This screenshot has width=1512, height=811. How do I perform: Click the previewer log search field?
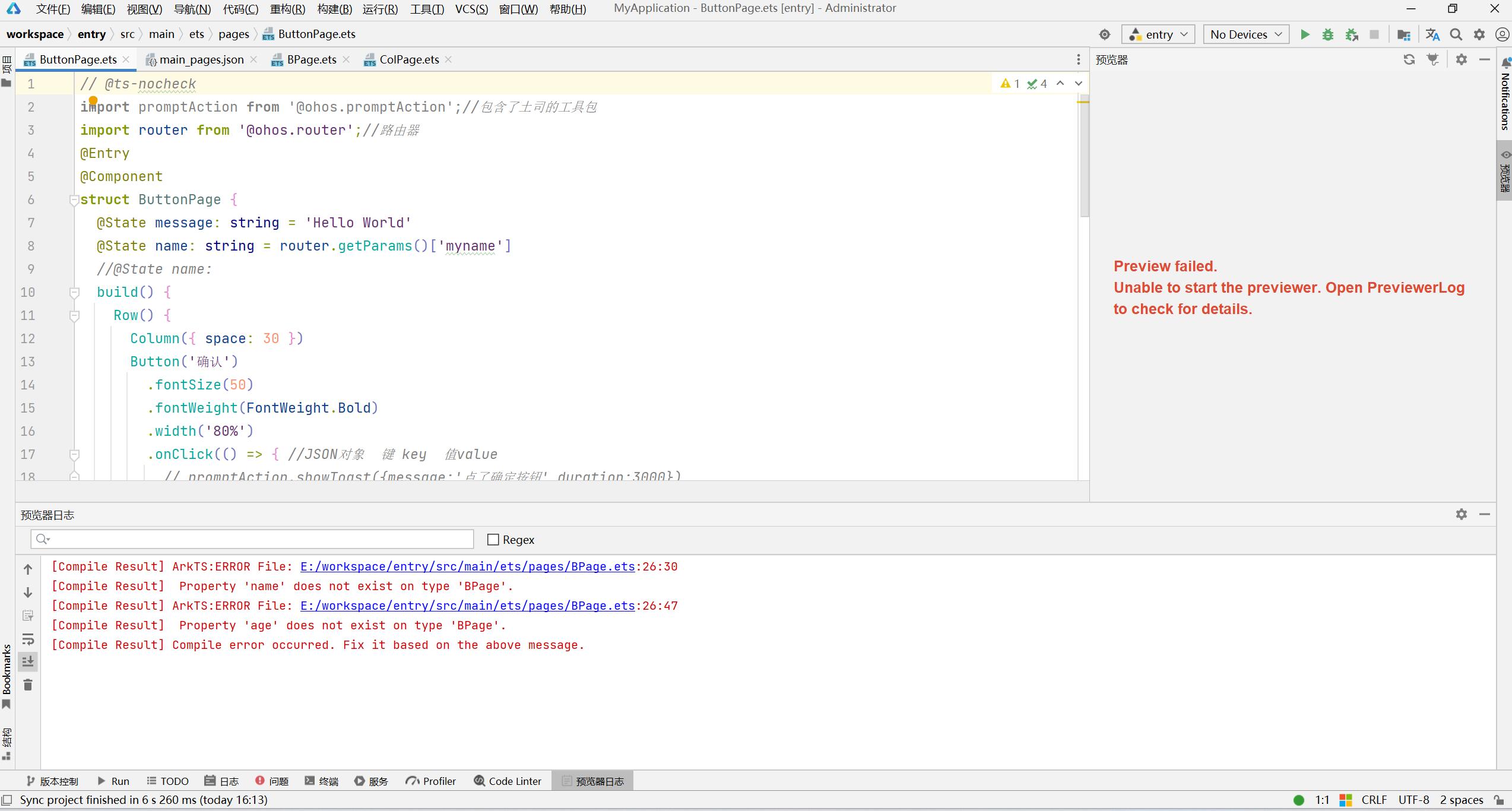[x=252, y=539]
